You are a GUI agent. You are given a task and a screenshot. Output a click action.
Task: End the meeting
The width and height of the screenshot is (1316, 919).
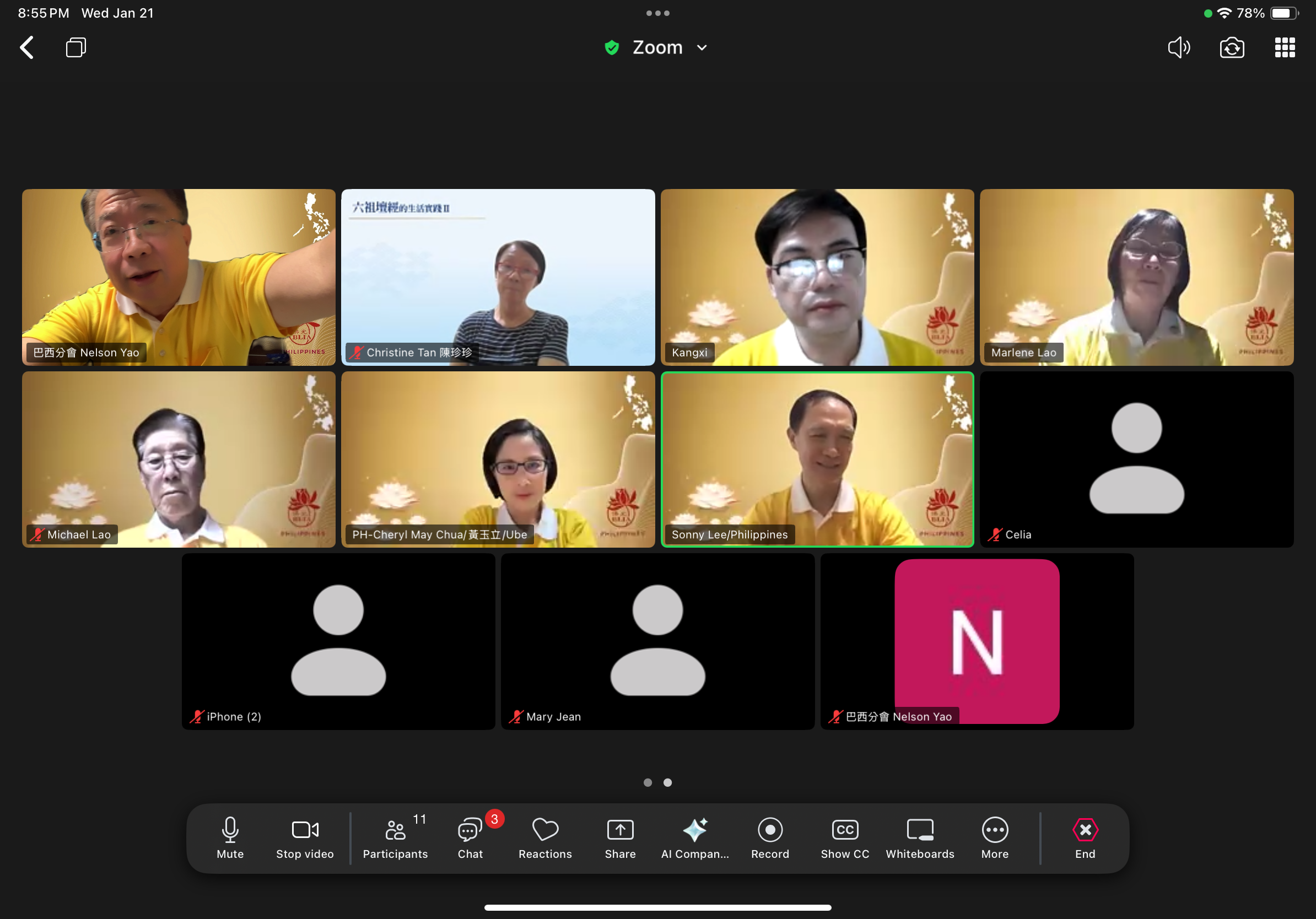pyautogui.click(x=1085, y=837)
